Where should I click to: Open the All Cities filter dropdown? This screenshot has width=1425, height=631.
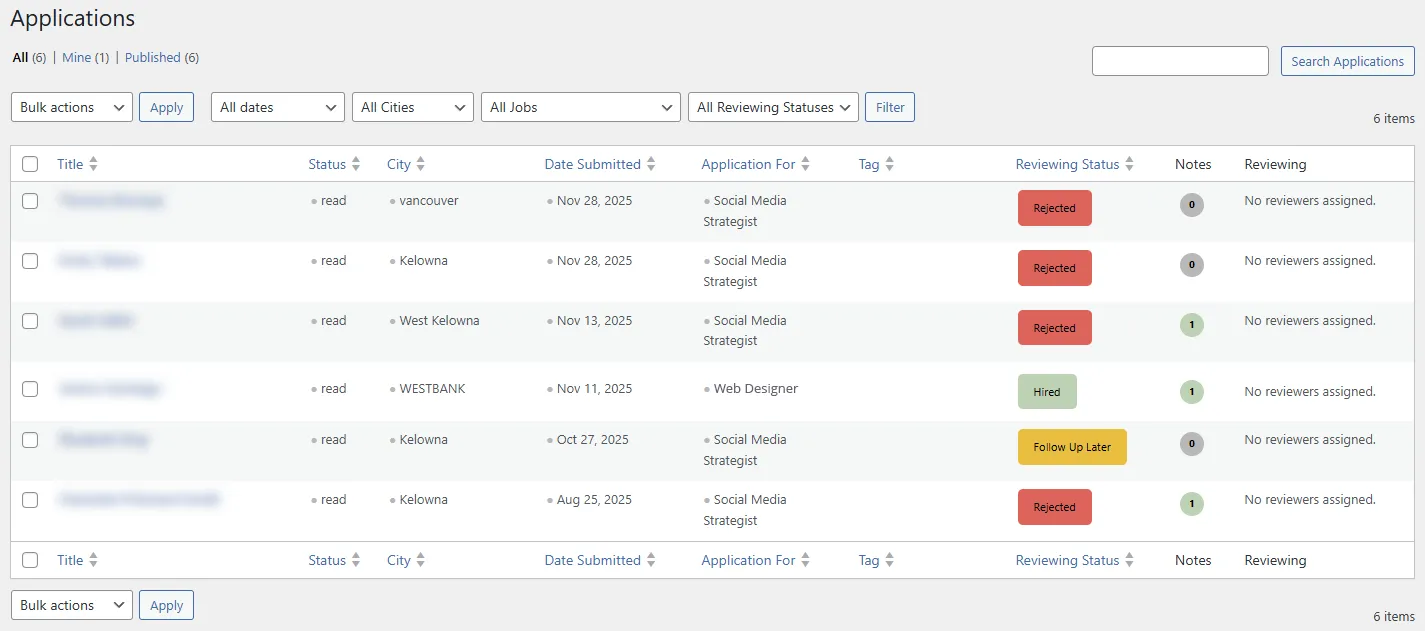(x=412, y=107)
